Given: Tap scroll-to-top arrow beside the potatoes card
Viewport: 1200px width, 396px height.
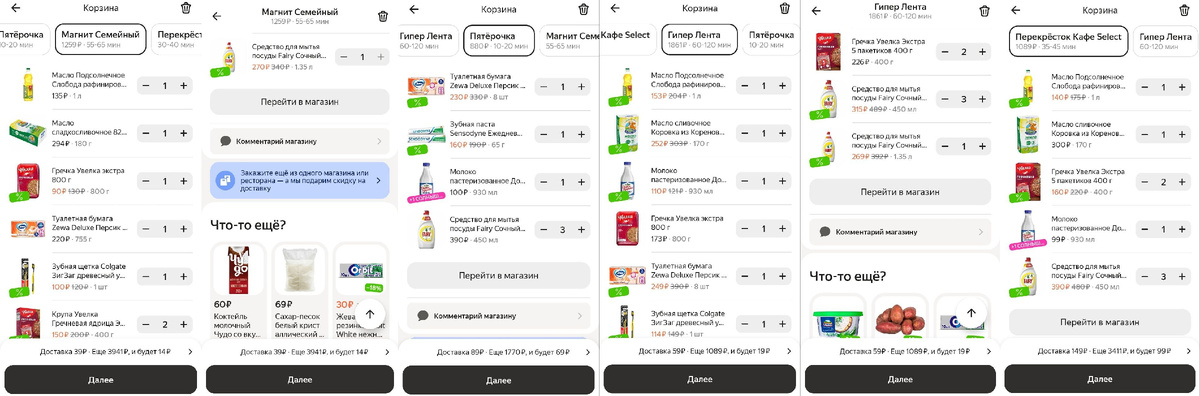Looking at the screenshot, I should pos(968,314).
